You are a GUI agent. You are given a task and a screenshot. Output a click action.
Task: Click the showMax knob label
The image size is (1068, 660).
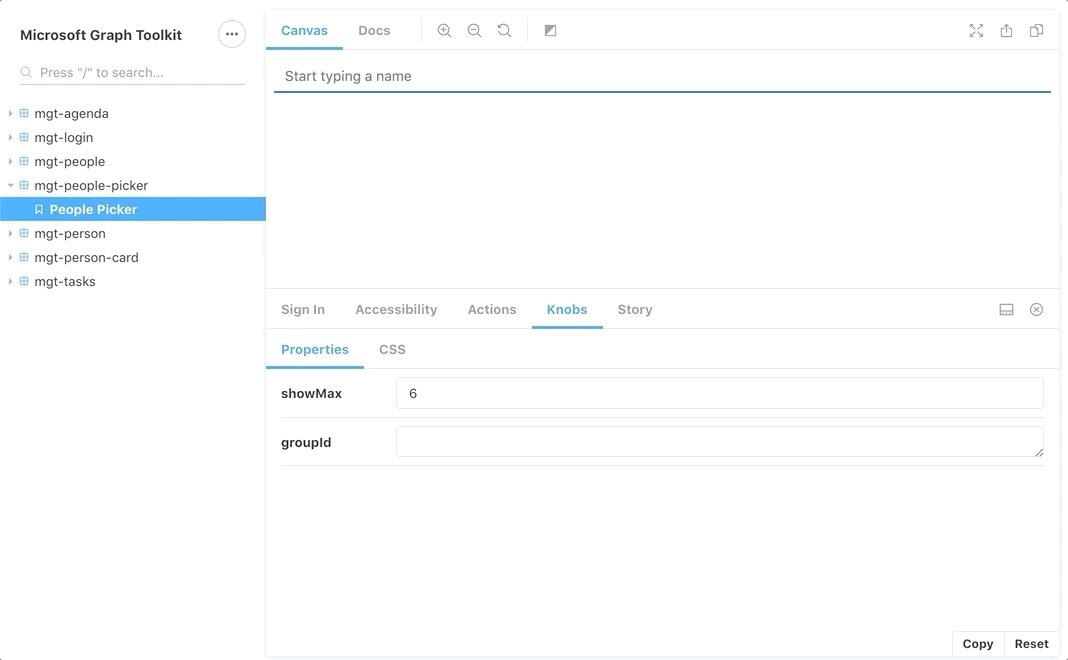tap(311, 394)
